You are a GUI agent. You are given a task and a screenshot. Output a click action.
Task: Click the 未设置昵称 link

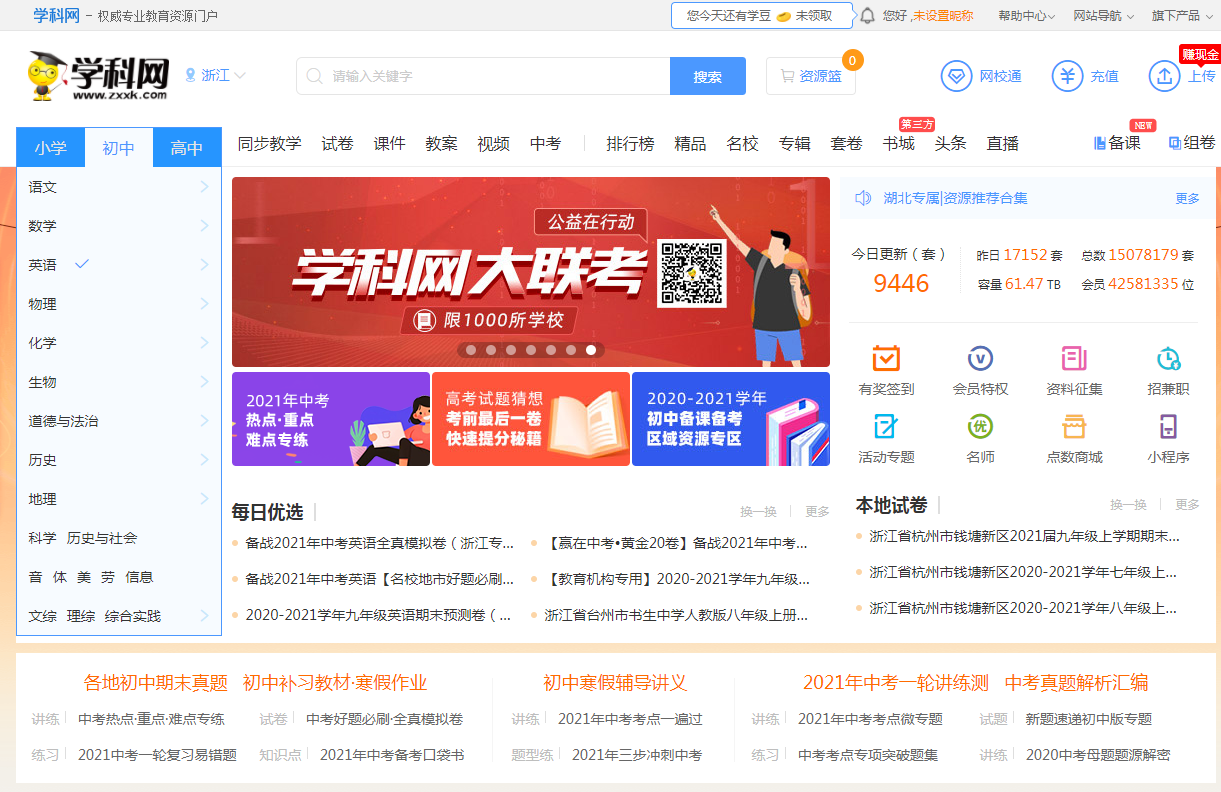click(x=942, y=16)
